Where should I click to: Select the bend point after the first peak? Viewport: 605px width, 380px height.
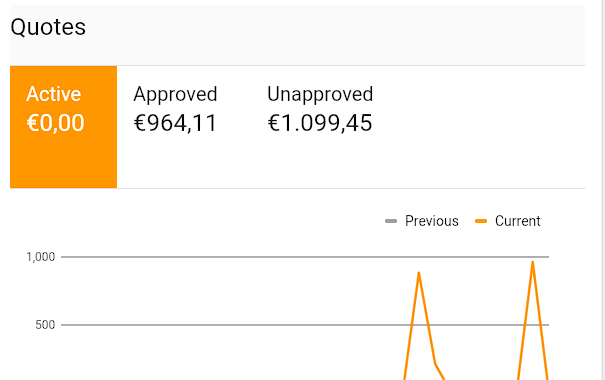click(435, 363)
